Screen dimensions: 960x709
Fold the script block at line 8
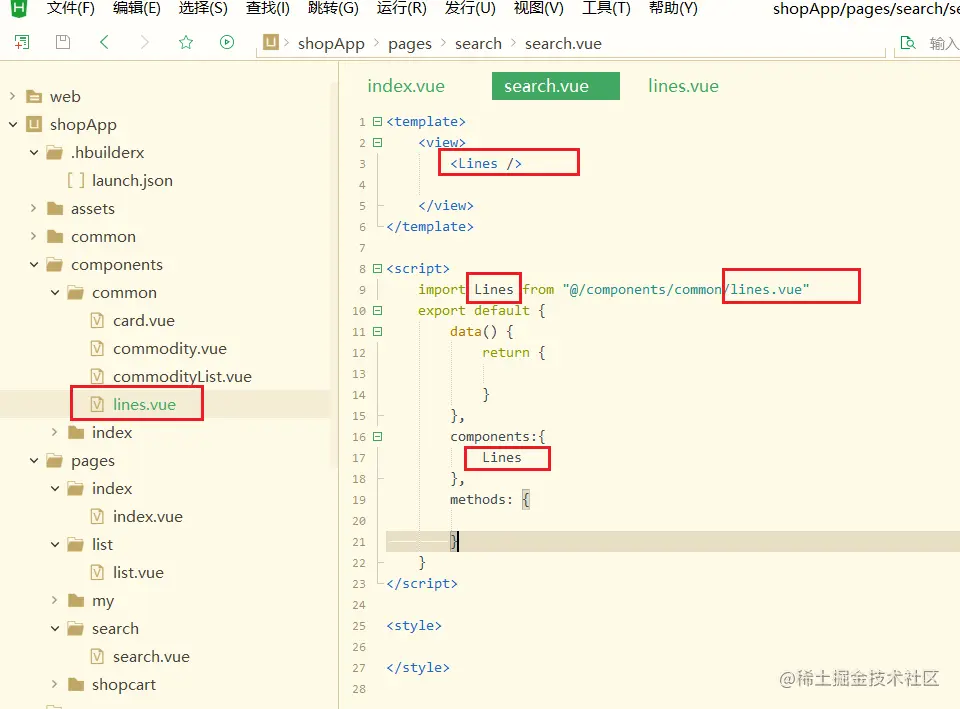[x=378, y=268]
